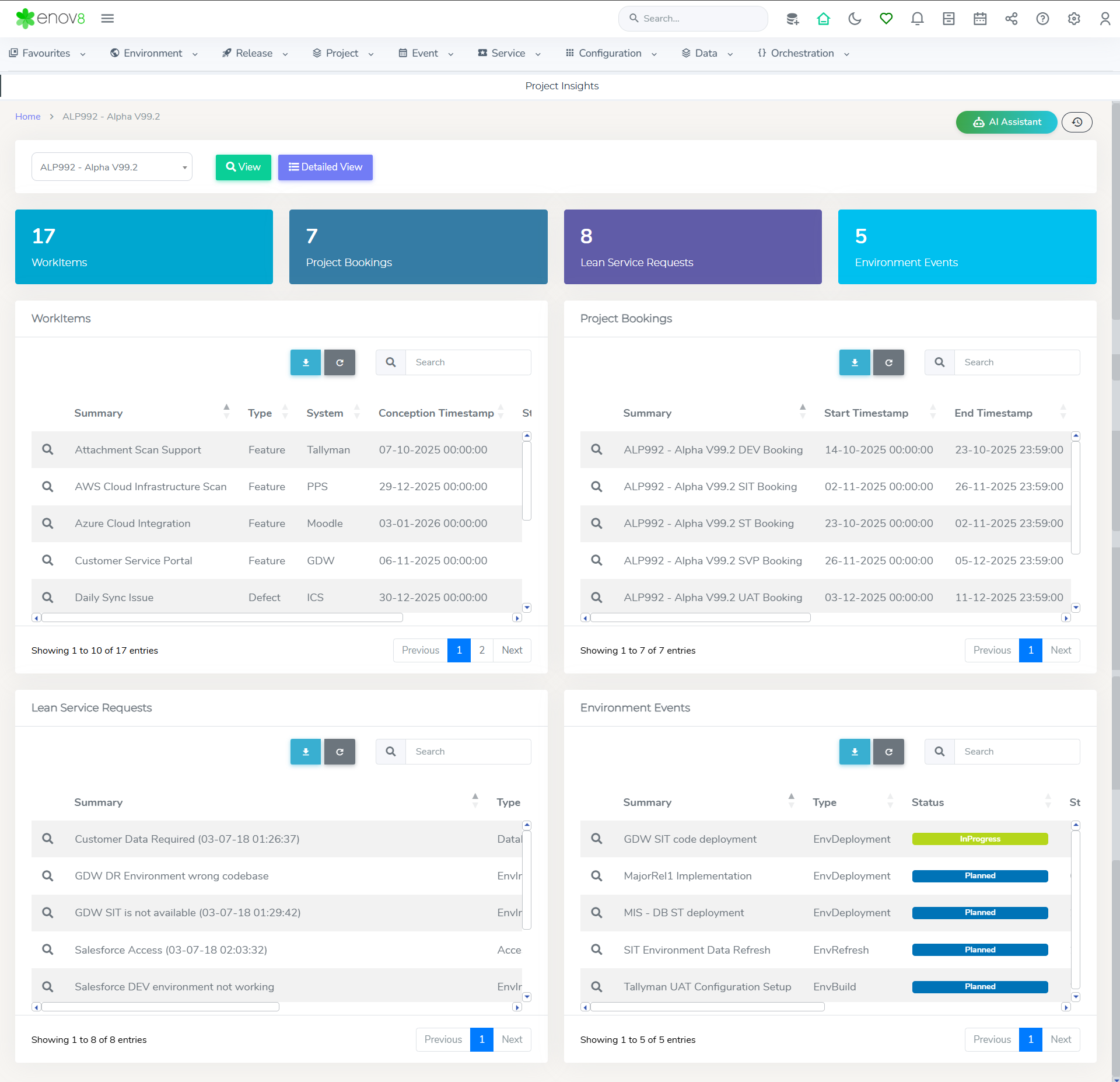Click the share icon in header
The image size is (1120, 1082).
[x=1011, y=19]
